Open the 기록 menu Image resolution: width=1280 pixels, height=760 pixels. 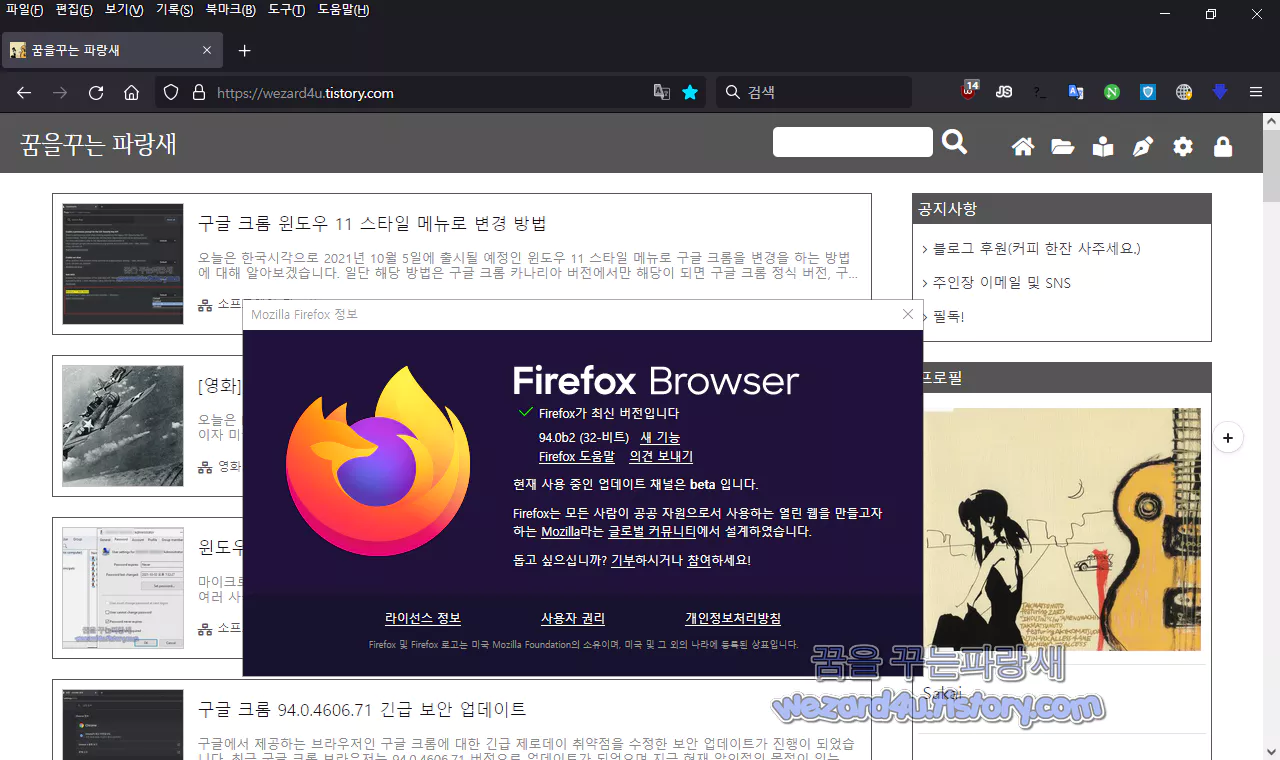point(174,10)
